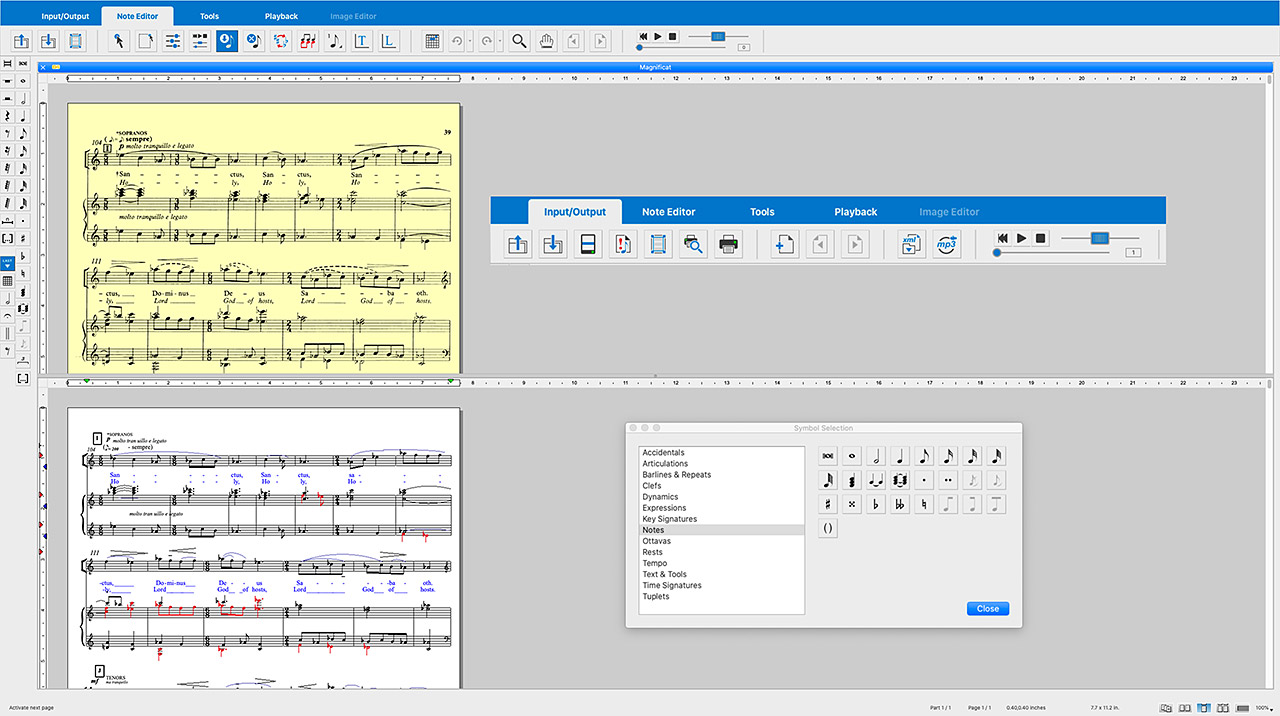The width and height of the screenshot is (1280, 716).
Task: Open the undo history dropdown arrow
Action: coord(470,42)
